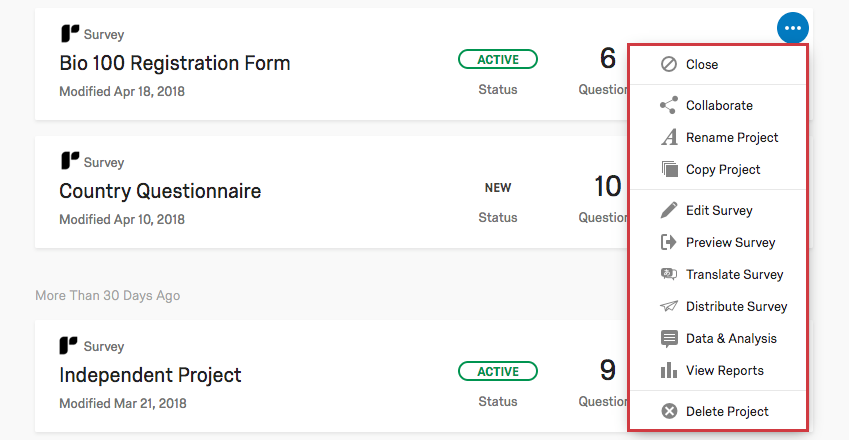Click the Rename Project letter icon
This screenshot has height=440, width=849.
pos(669,137)
